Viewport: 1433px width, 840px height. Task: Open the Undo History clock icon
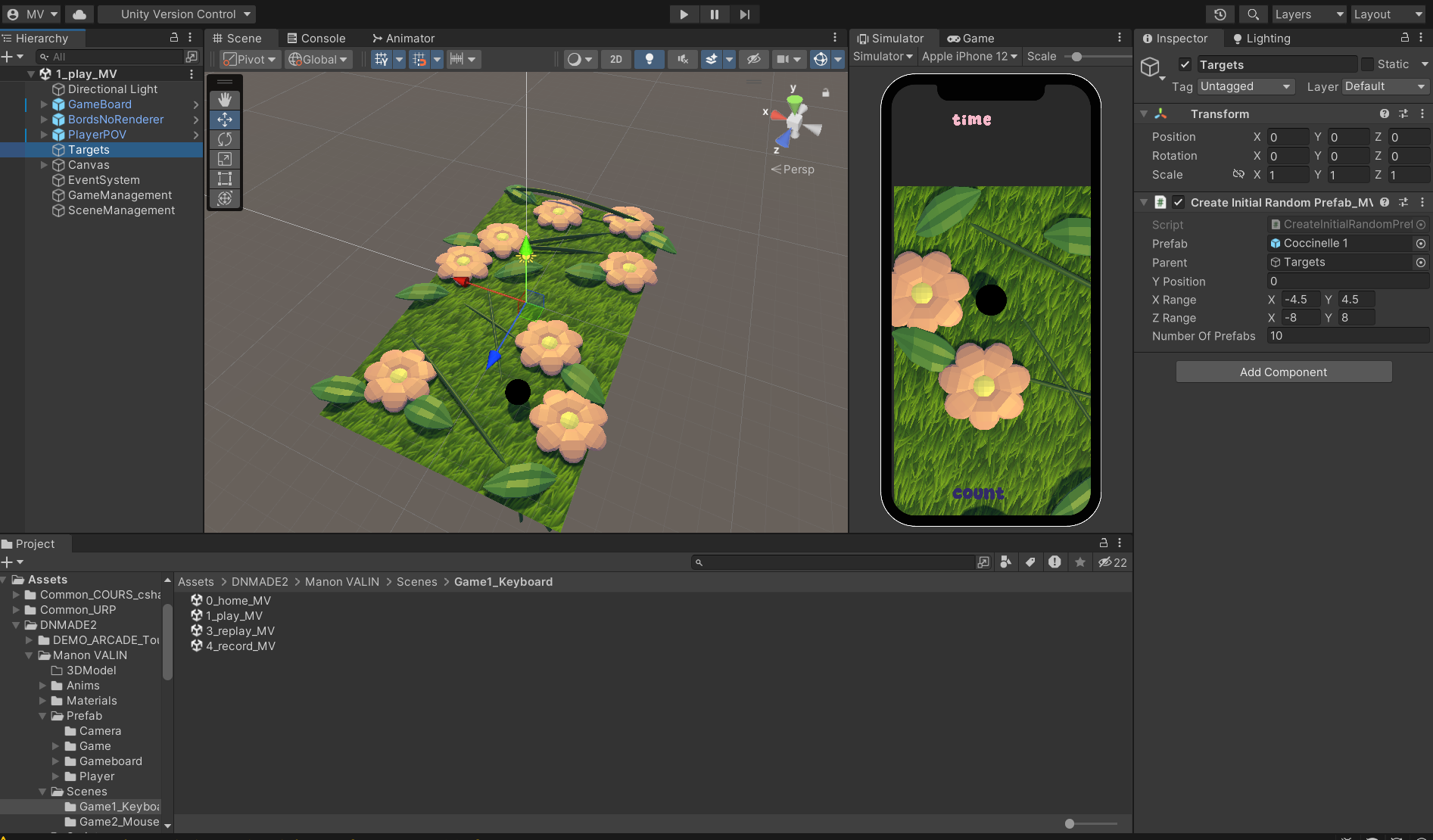click(1220, 14)
